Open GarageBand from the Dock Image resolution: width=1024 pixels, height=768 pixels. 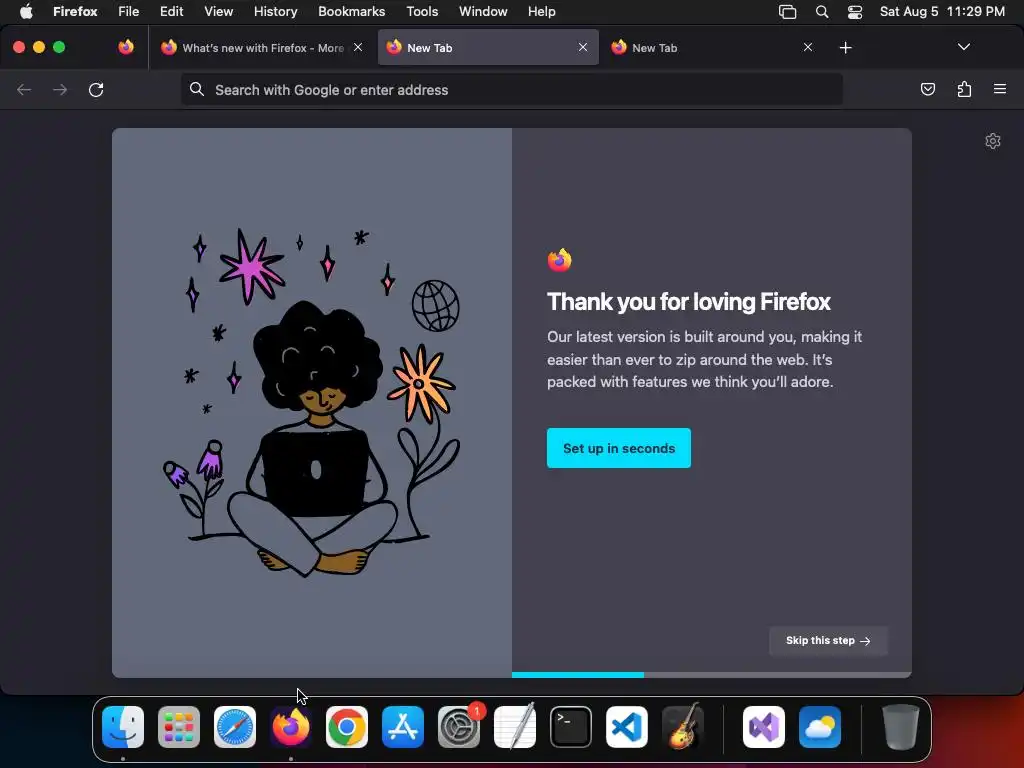point(683,727)
